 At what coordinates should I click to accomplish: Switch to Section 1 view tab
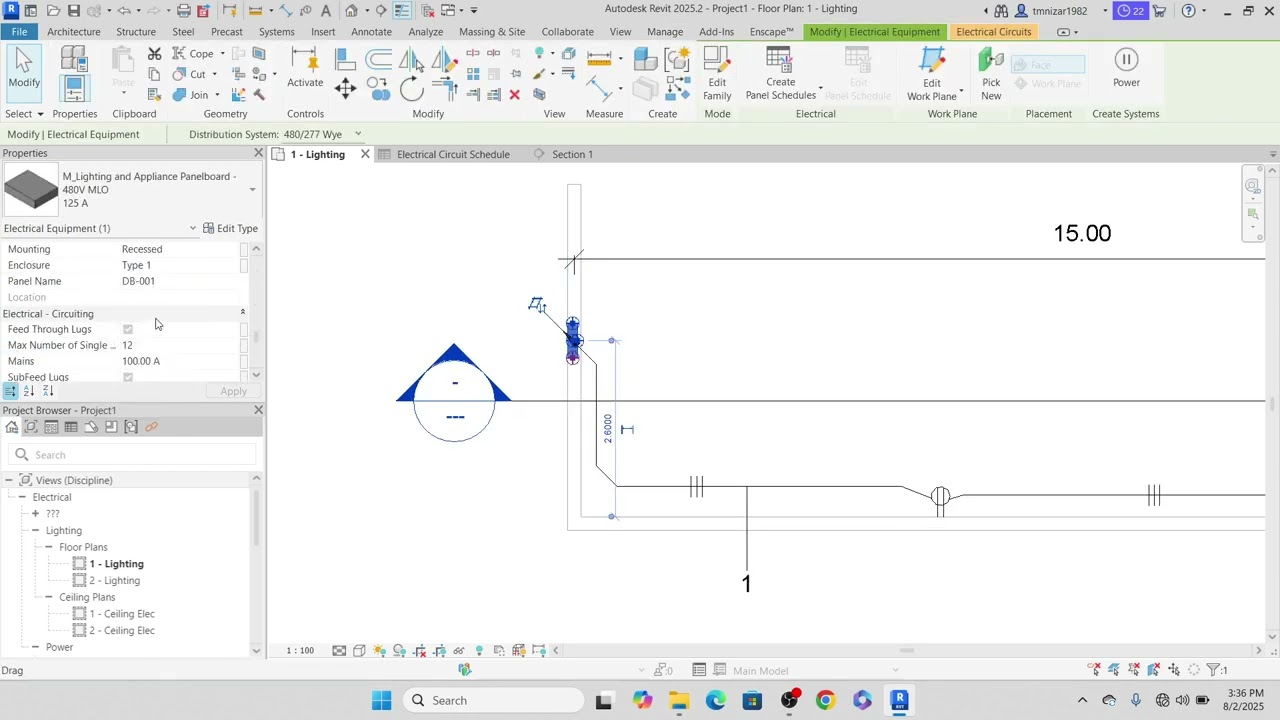coord(572,154)
